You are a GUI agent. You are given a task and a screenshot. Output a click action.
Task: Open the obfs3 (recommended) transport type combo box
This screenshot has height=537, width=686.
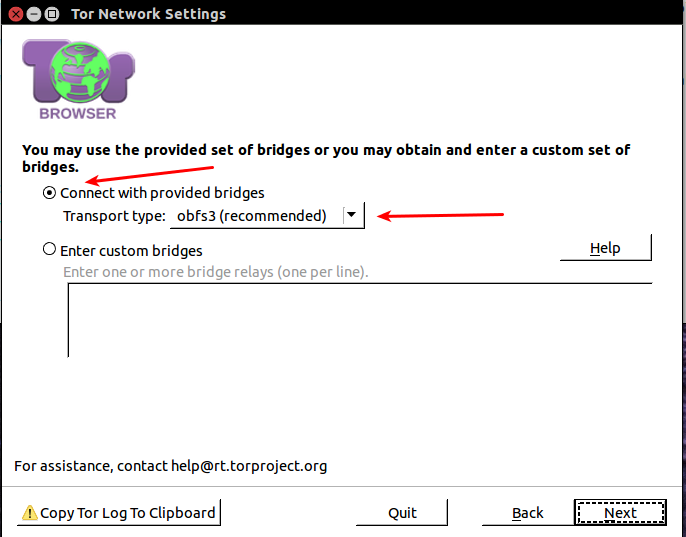(x=254, y=215)
